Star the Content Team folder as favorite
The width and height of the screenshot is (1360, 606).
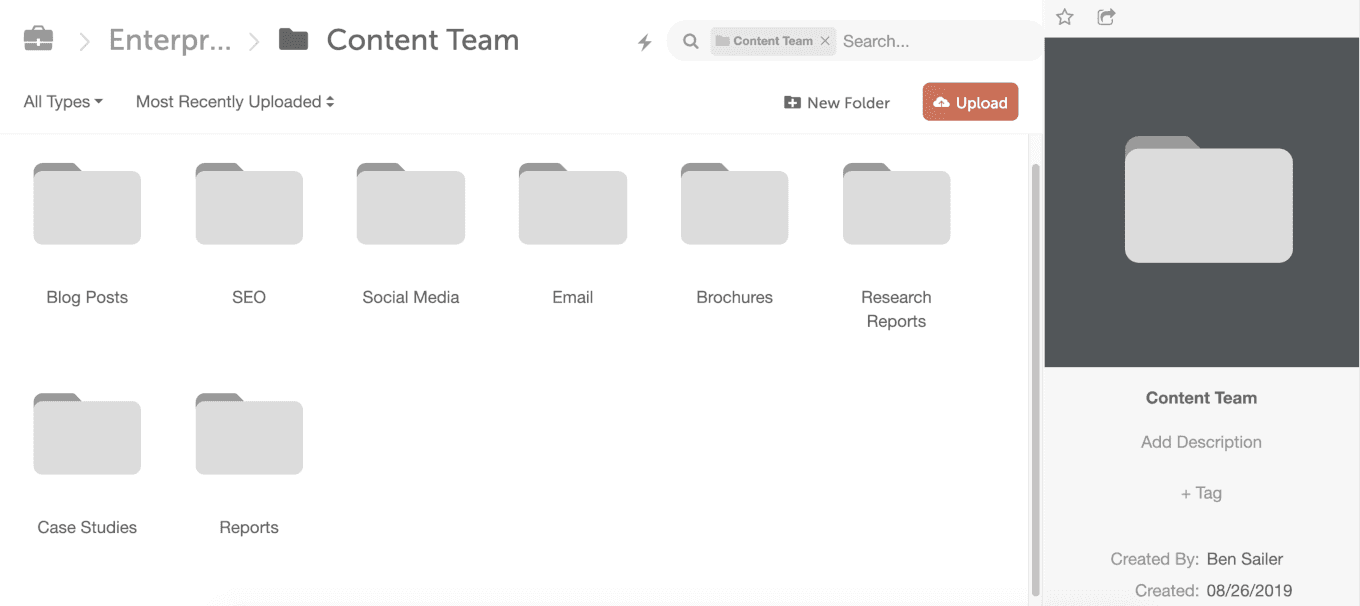(1064, 17)
